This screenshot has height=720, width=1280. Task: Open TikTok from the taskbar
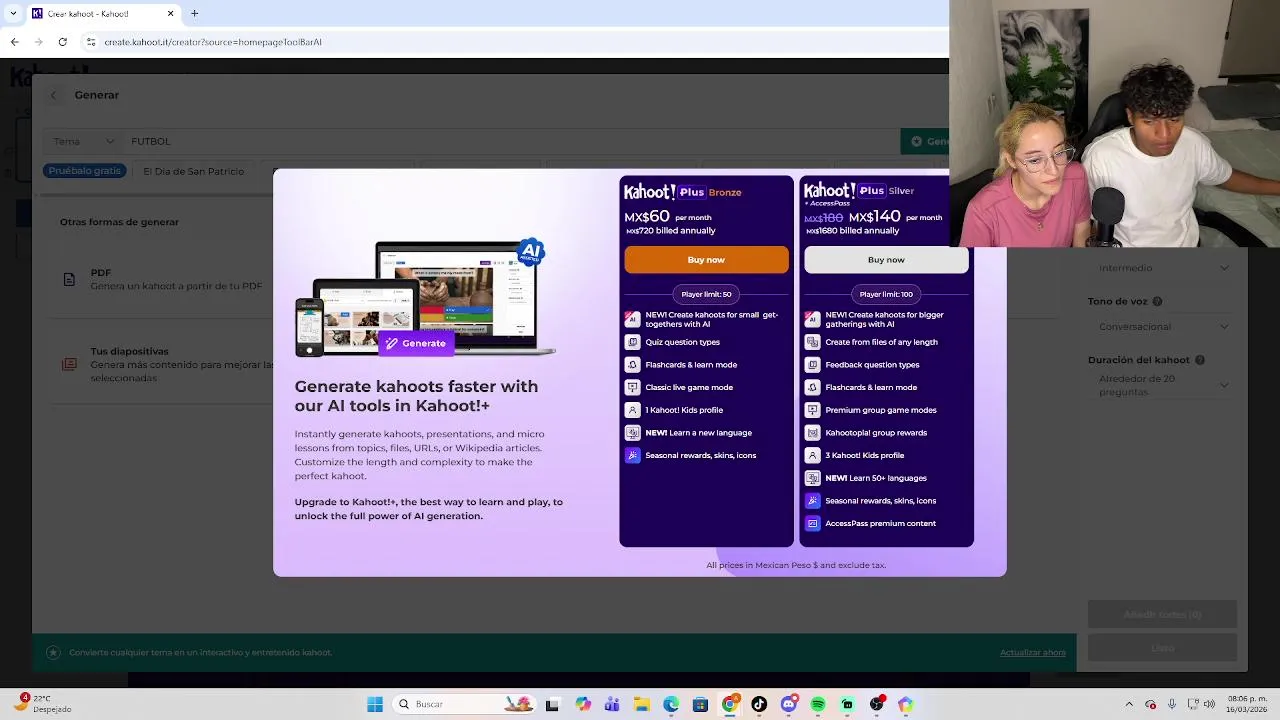tap(759, 704)
